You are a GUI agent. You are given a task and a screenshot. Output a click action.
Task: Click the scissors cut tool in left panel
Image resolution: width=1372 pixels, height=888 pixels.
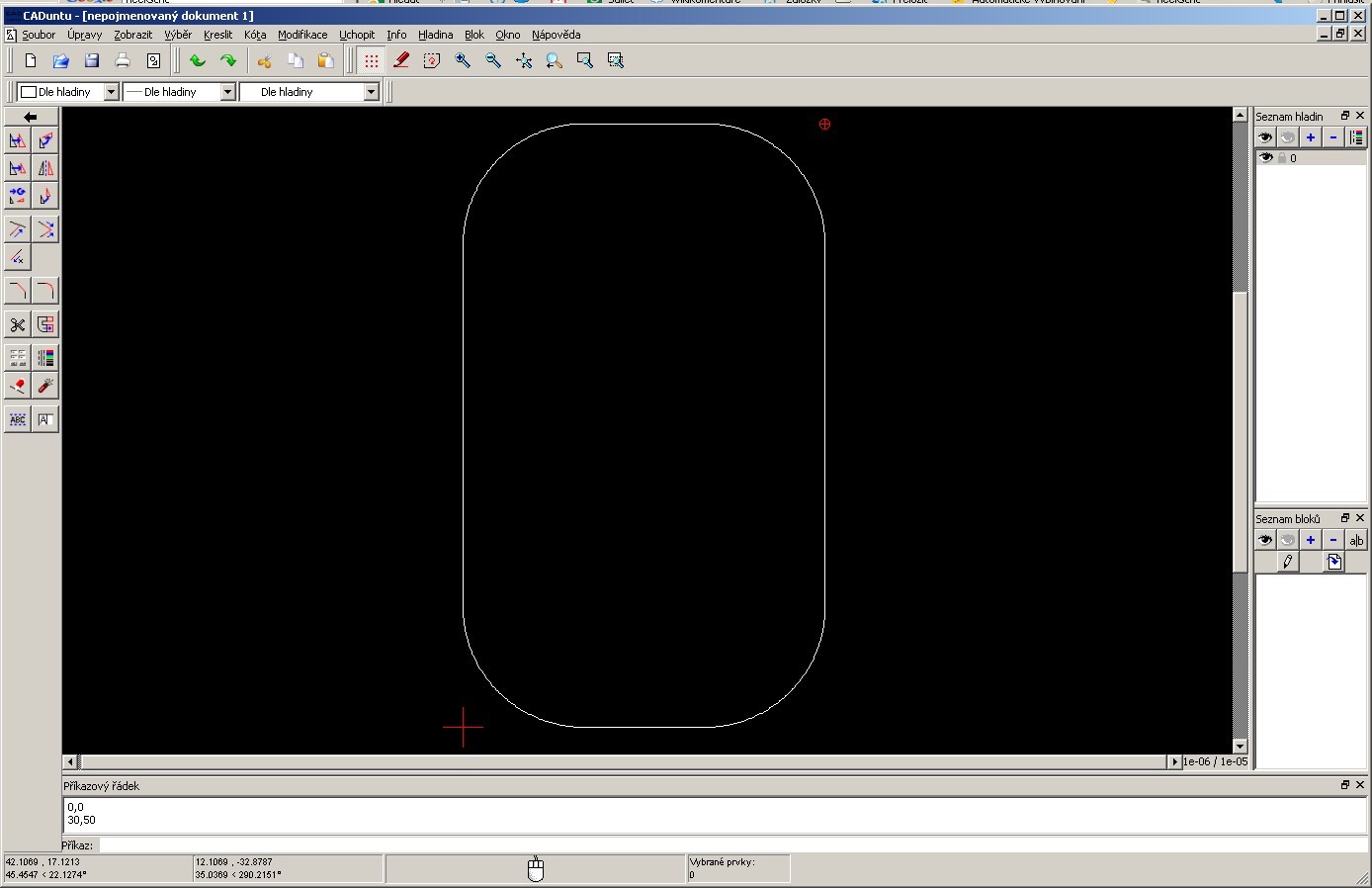coord(18,324)
